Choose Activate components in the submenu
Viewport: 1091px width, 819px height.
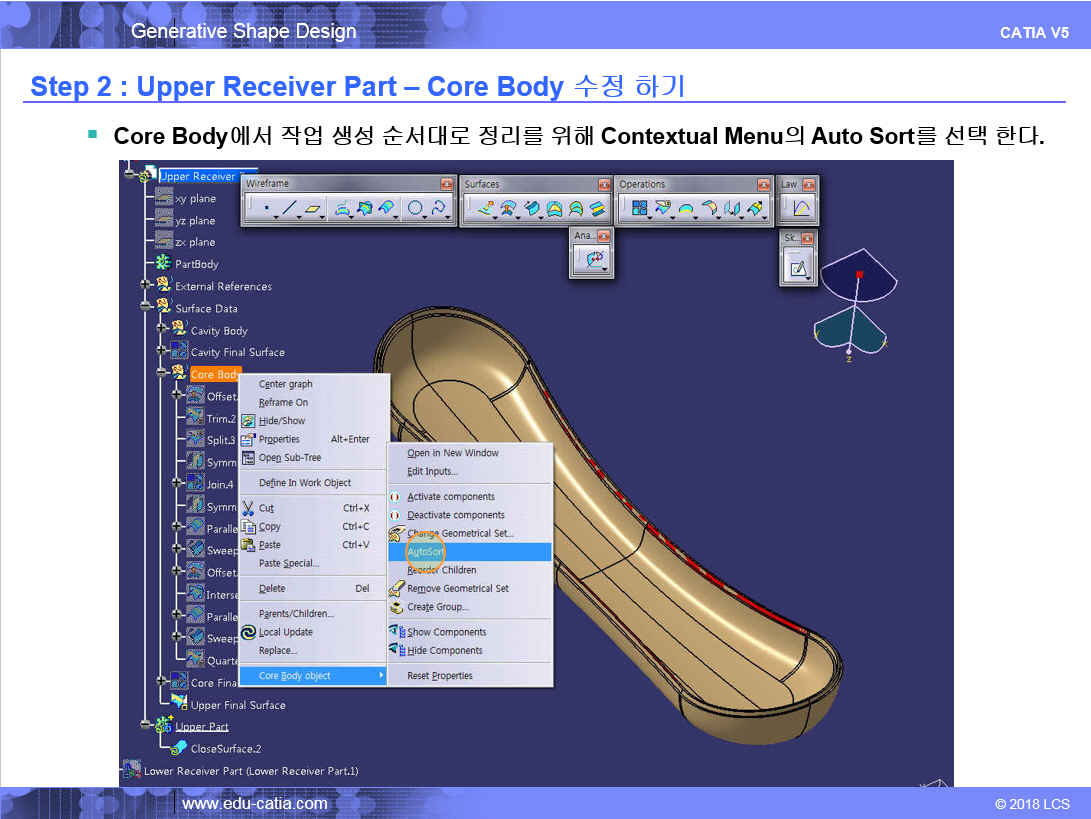coord(450,497)
